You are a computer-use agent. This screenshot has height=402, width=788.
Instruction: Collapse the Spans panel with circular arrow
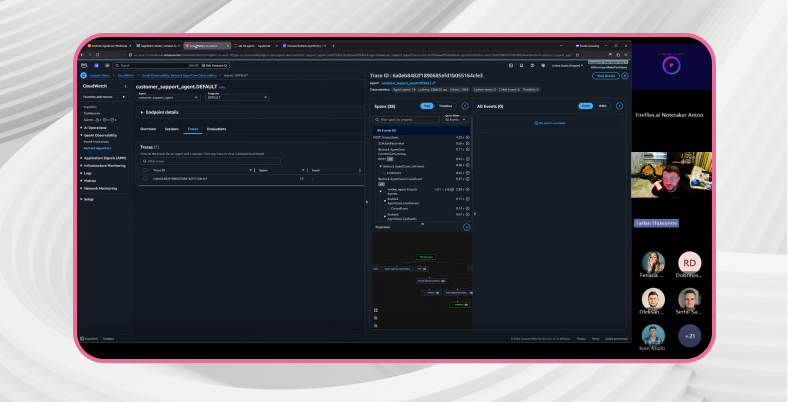coord(465,106)
